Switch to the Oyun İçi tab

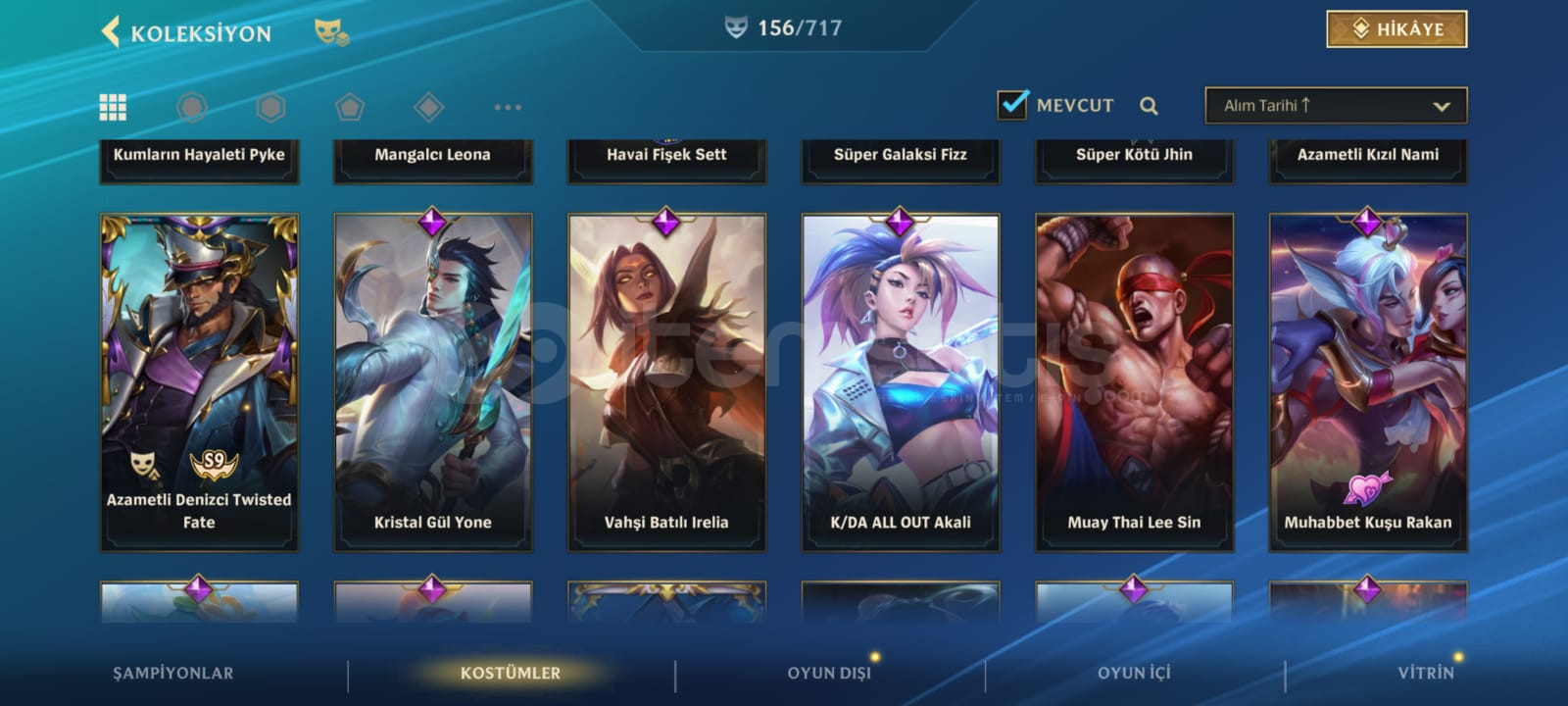1134,673
